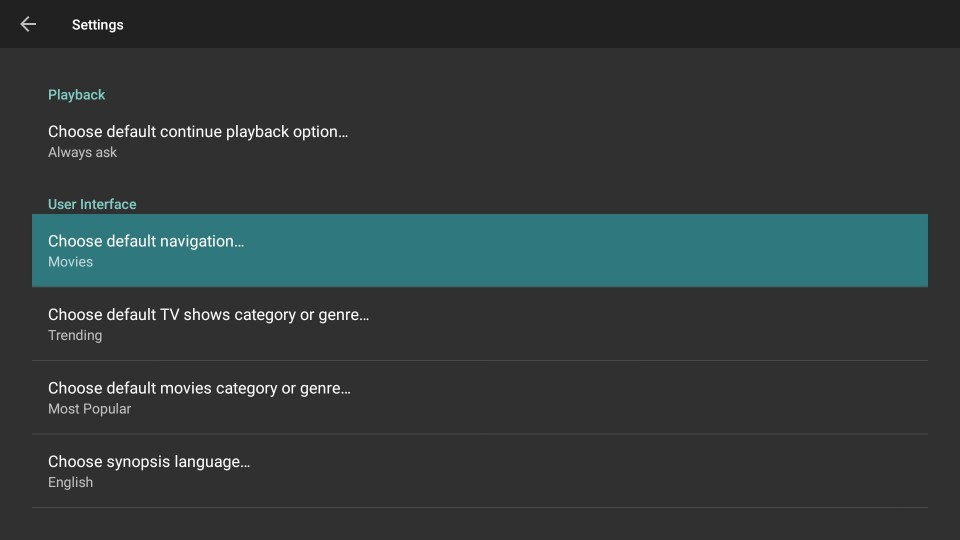Click the movies category preference row
Screen dimensions: 960x540
pos(480,397)
